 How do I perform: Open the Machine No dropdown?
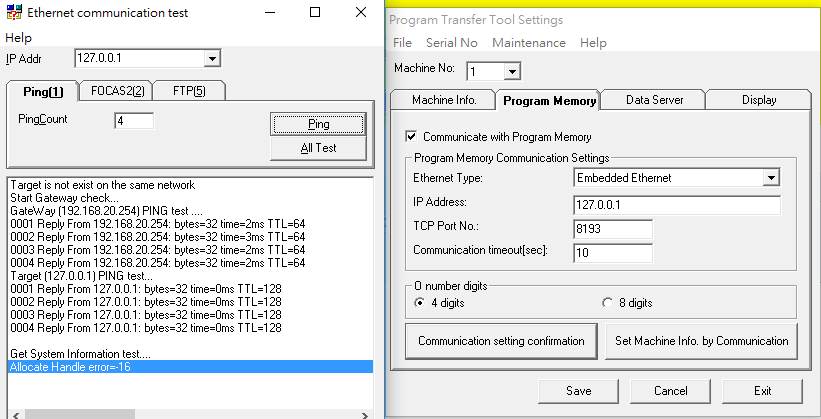point(512,71)
